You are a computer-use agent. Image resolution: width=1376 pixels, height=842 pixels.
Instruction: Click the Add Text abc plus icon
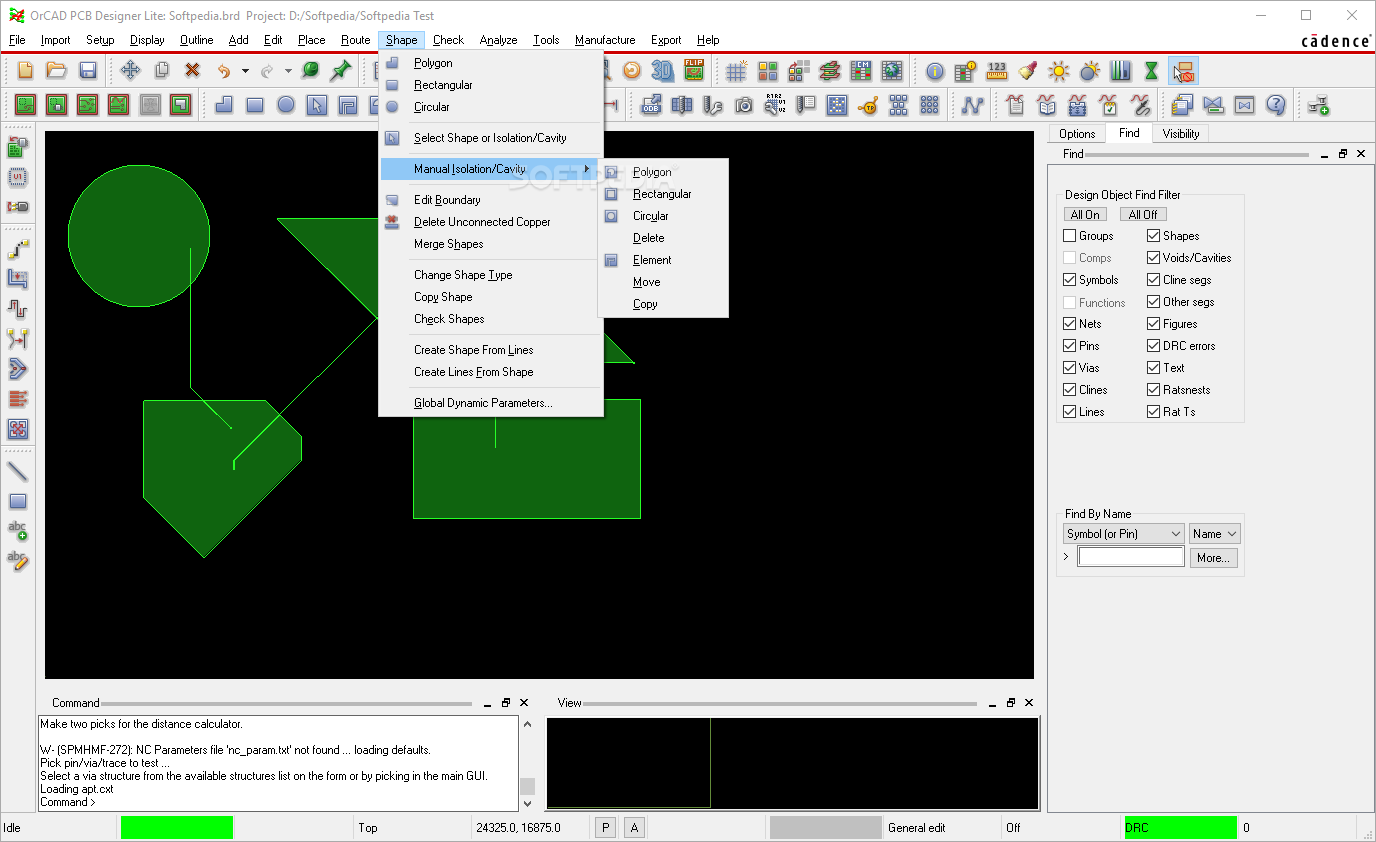pyautogui.click(x=17, y=531)
